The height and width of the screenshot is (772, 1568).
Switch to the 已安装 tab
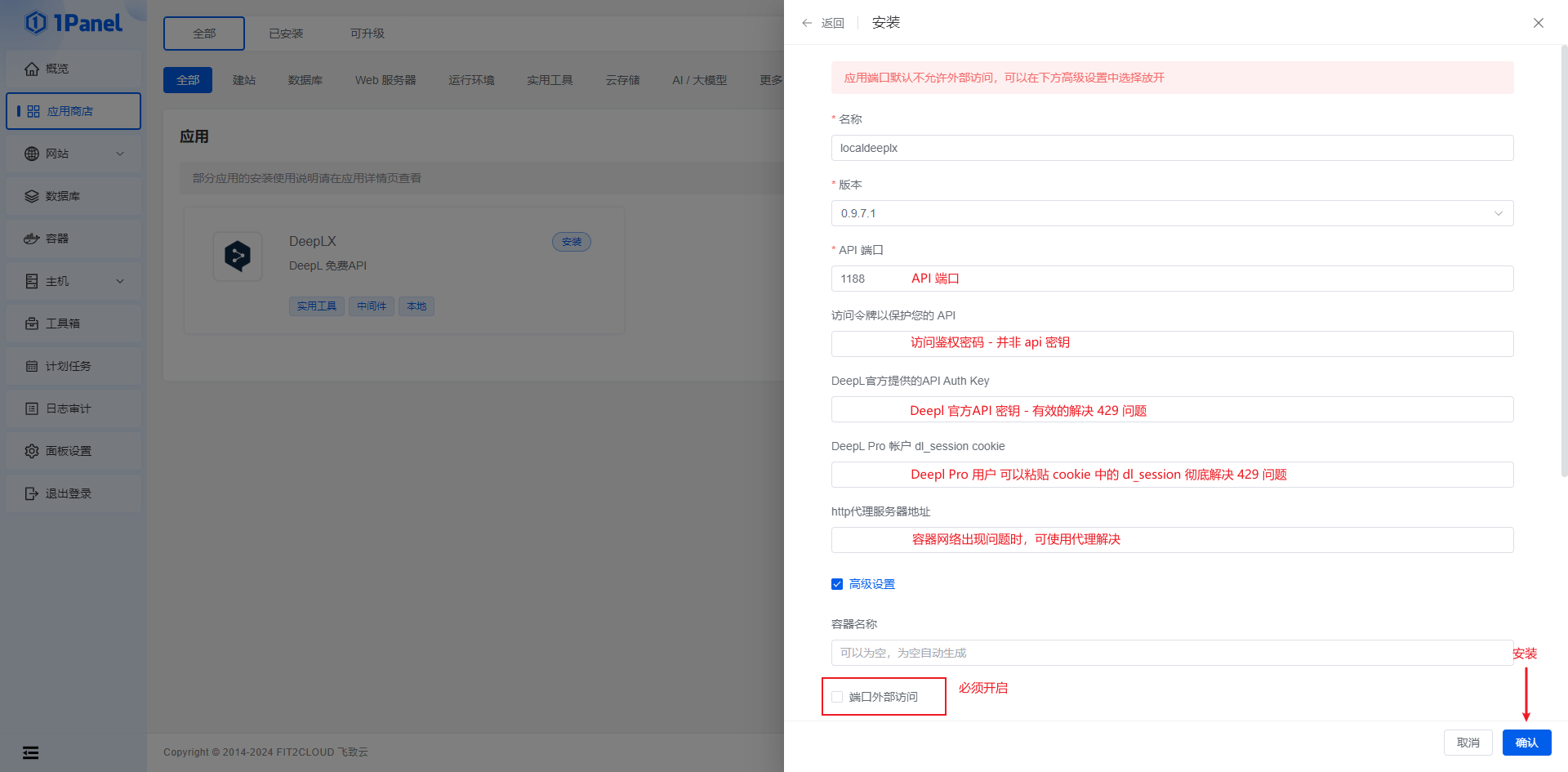pyautogui.click(x=286, y=33)
